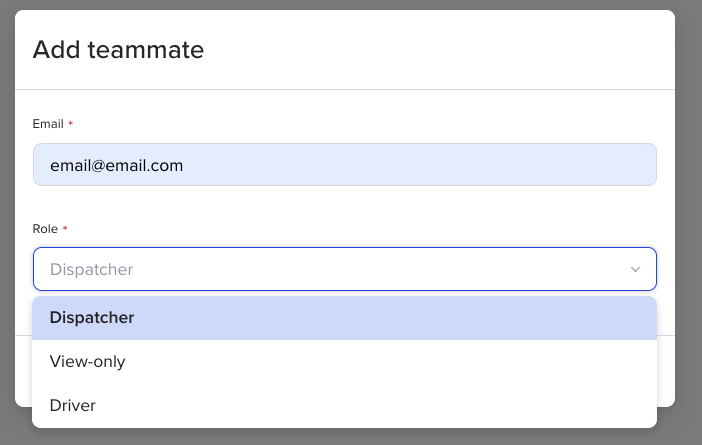The image size is (702, 445).
Task: Click the chevron icon in Role field
Action: pyautogui.click(x=635, y=269)
